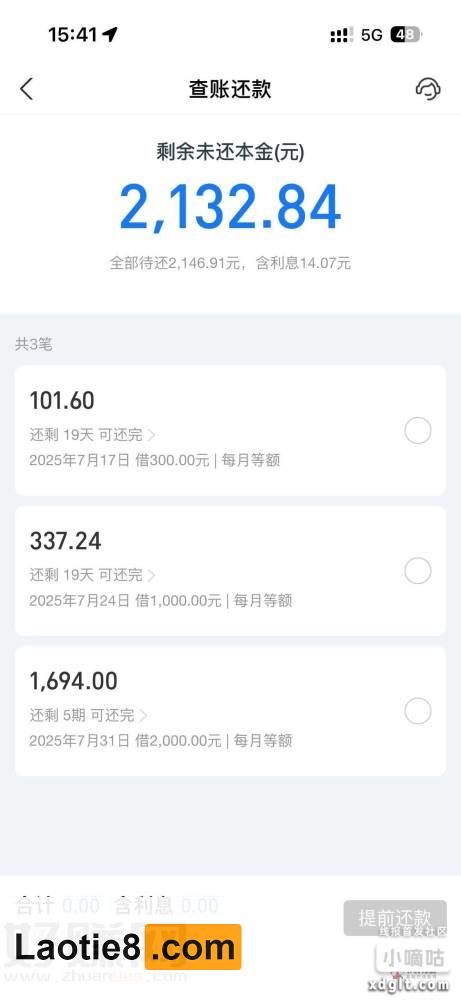Viewport: 461px width, 1000px height.
Task: Tap the 查账还款 page title
Action: click(230, 89)
